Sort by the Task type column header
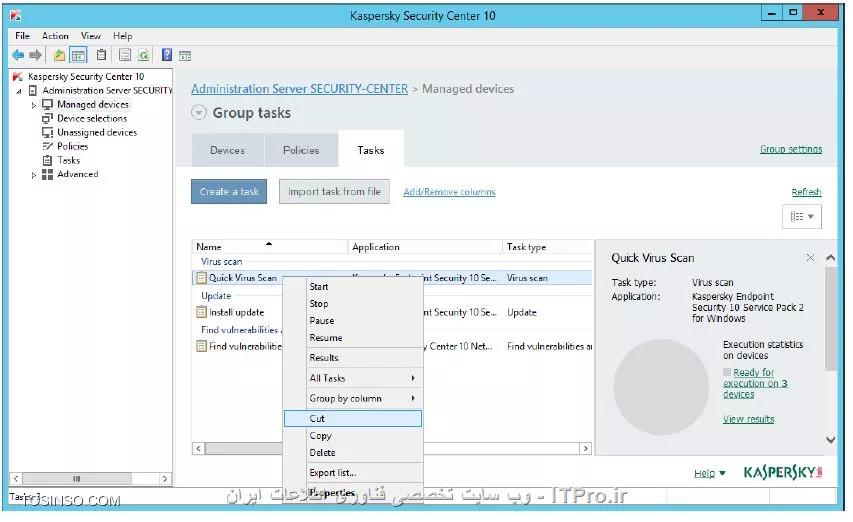 pos(548,247)
